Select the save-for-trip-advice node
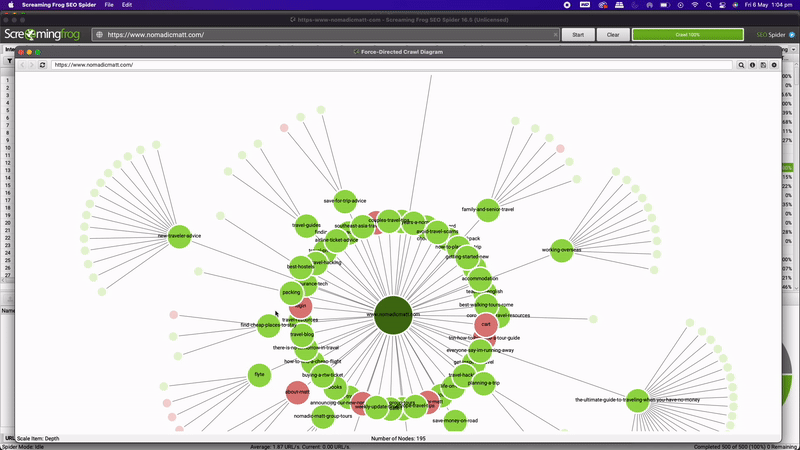800x450 pixels. pyautogui.click(x=345, y=201)
